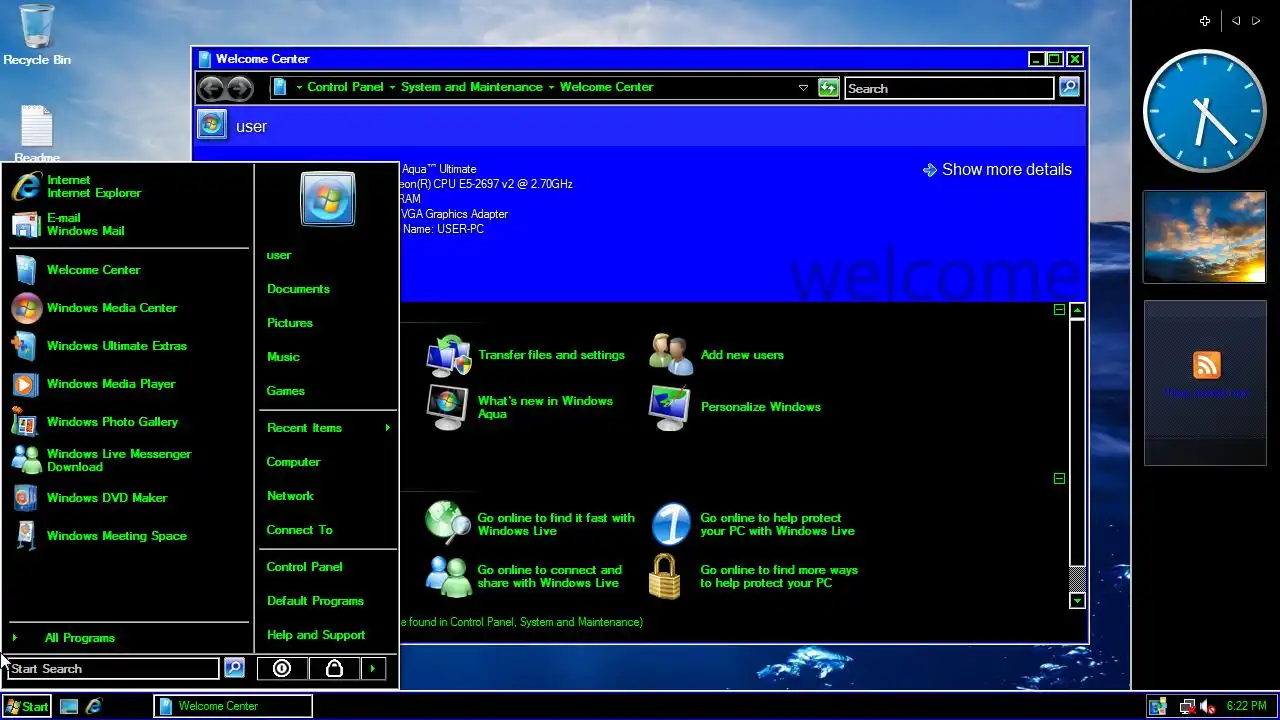1280x720 pixels.
Task: Click the Refresh button in address bar
Action: point(828,88)
